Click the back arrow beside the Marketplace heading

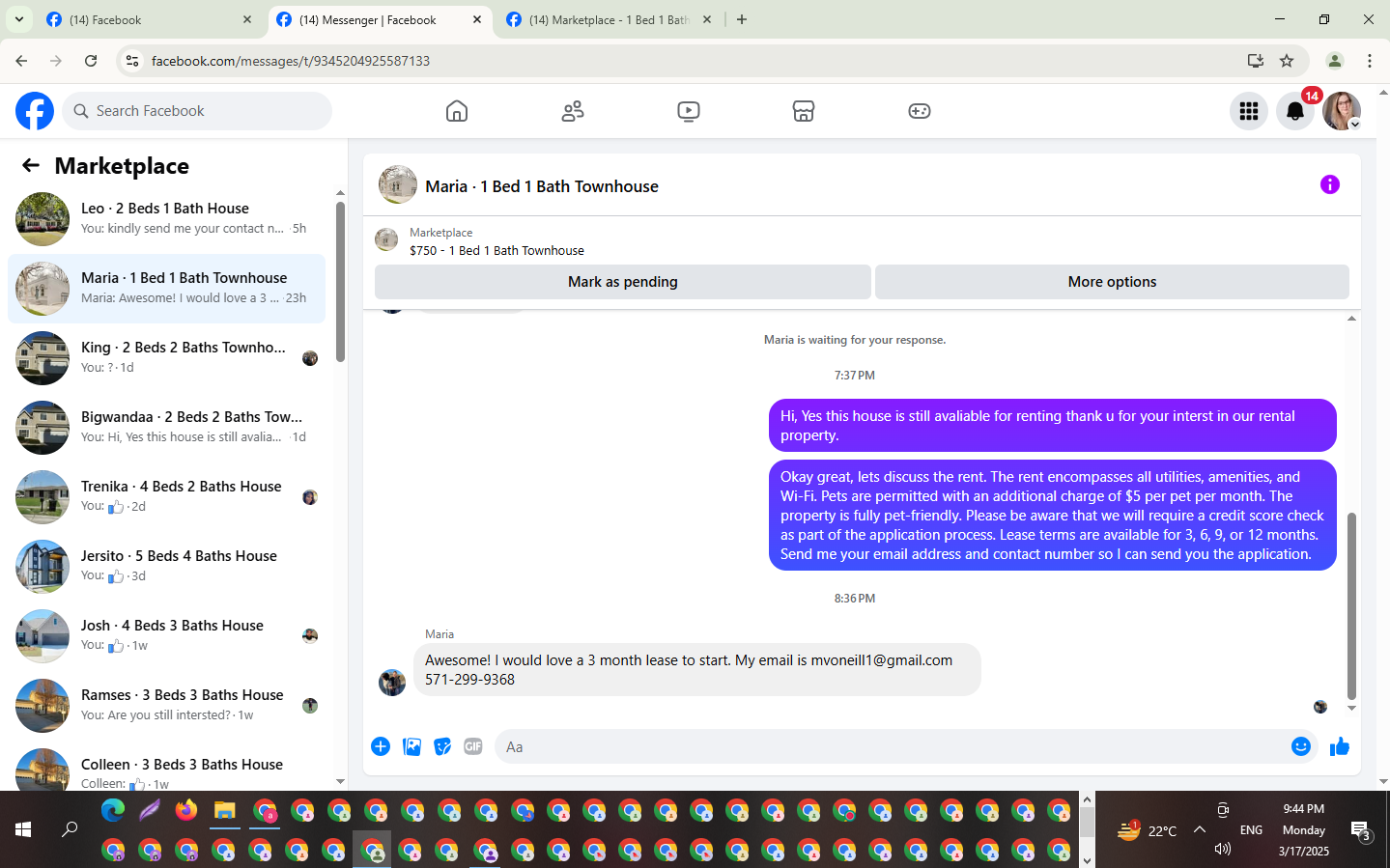point(31,165)
